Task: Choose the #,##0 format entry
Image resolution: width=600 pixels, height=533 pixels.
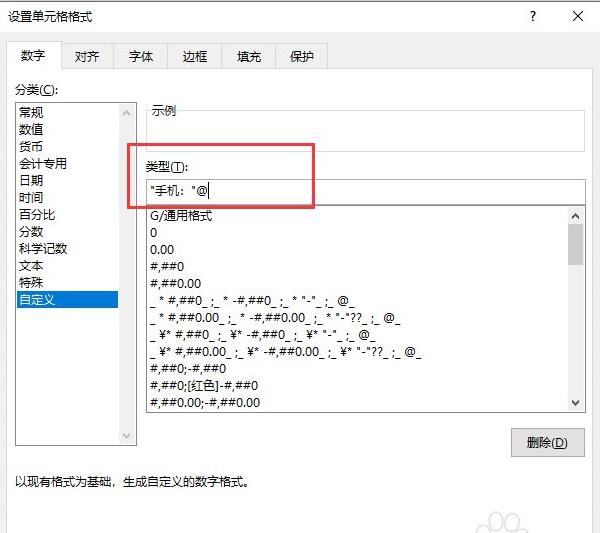Action: pyautogui.click(x=358, y=266)
